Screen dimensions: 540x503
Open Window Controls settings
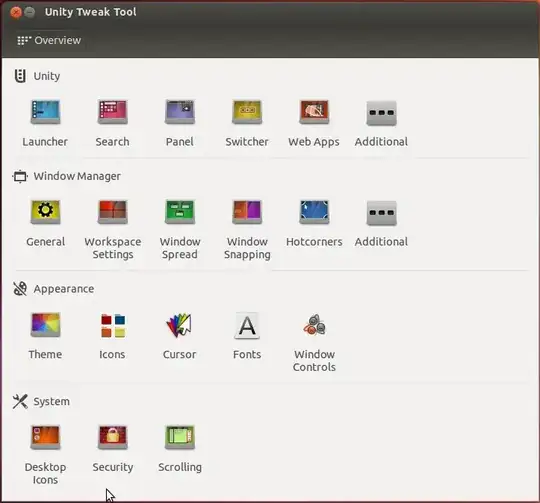pos(314,342)
